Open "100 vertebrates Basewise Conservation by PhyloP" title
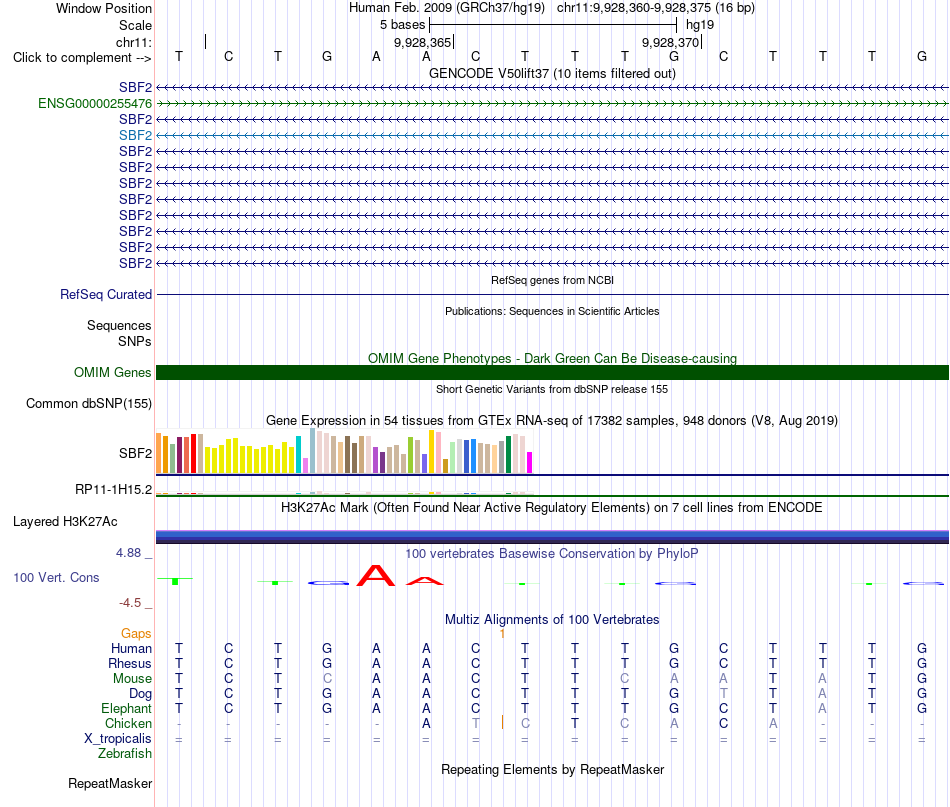 click(x=552, y=553)
